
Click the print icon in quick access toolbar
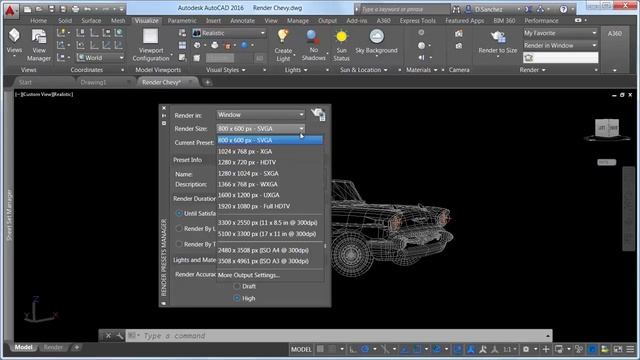click(75, 9)
